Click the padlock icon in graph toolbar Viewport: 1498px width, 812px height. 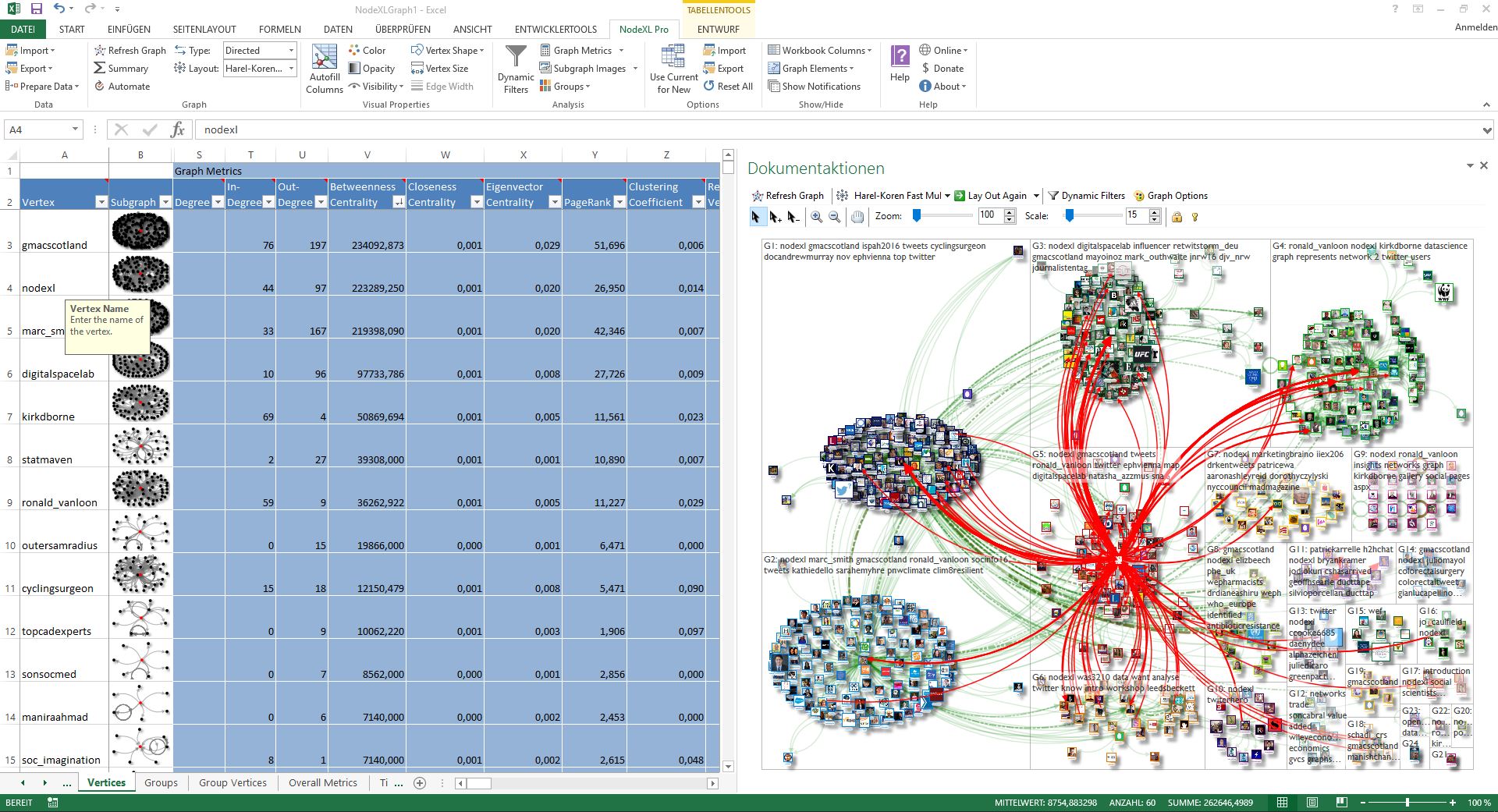[1177, 217]
